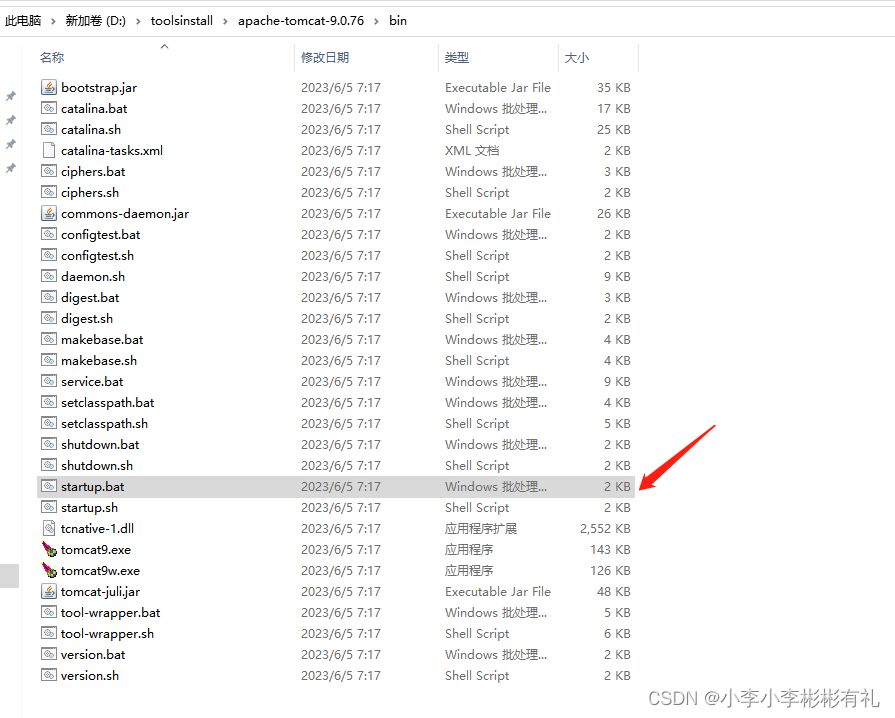The width and height of the screenshot is (895, 718).
Task: Select the setclasspath.bat icon
Action: pyautogui.click(x=49, y=402)
